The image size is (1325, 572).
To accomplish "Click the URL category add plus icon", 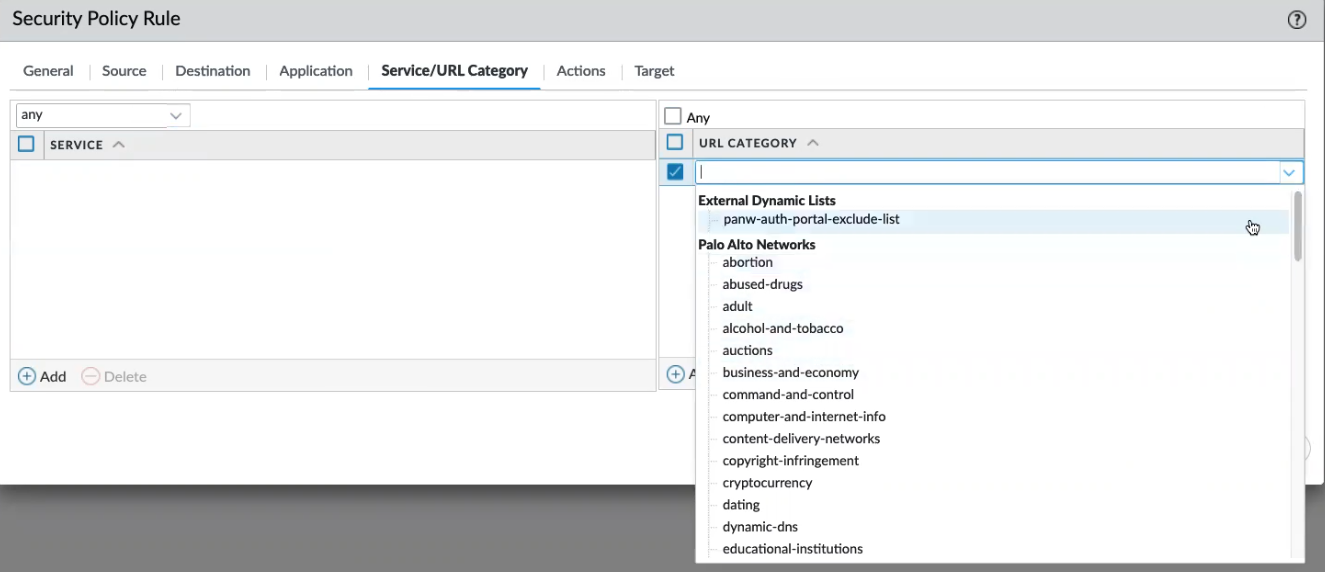I will pyautogui.click(x=676, y=374).
